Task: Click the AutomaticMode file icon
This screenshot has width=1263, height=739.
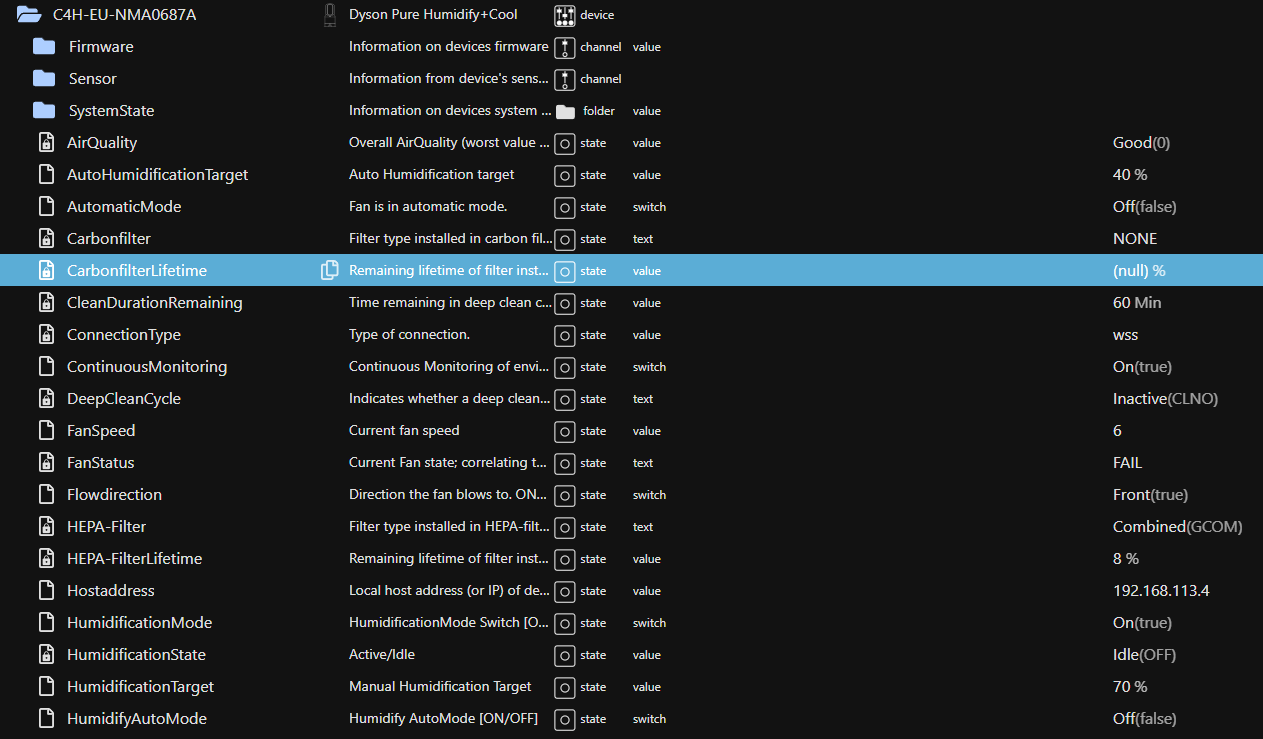Action: point(46,207)
